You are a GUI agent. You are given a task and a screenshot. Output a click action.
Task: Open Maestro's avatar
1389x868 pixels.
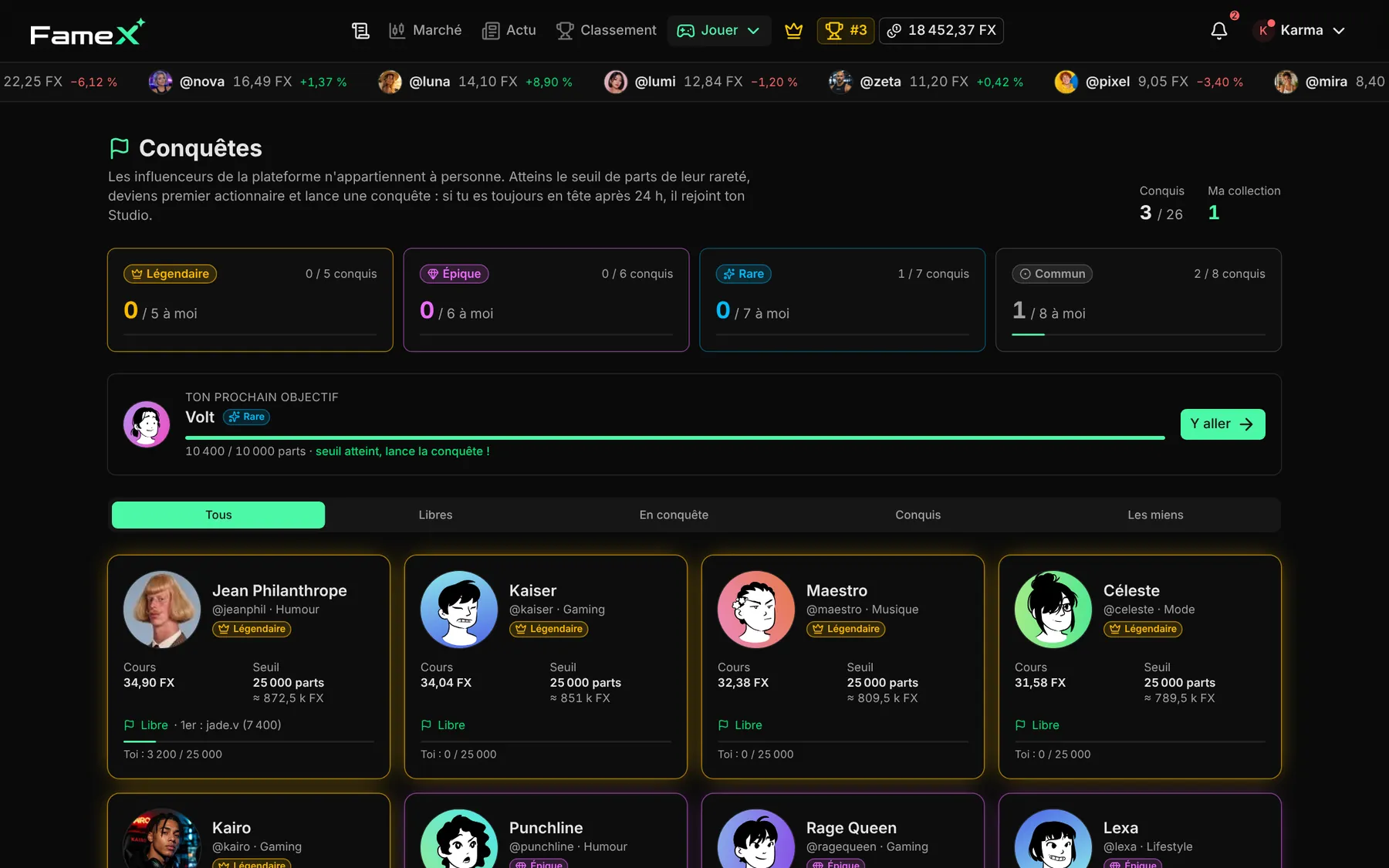coord(756,610)
